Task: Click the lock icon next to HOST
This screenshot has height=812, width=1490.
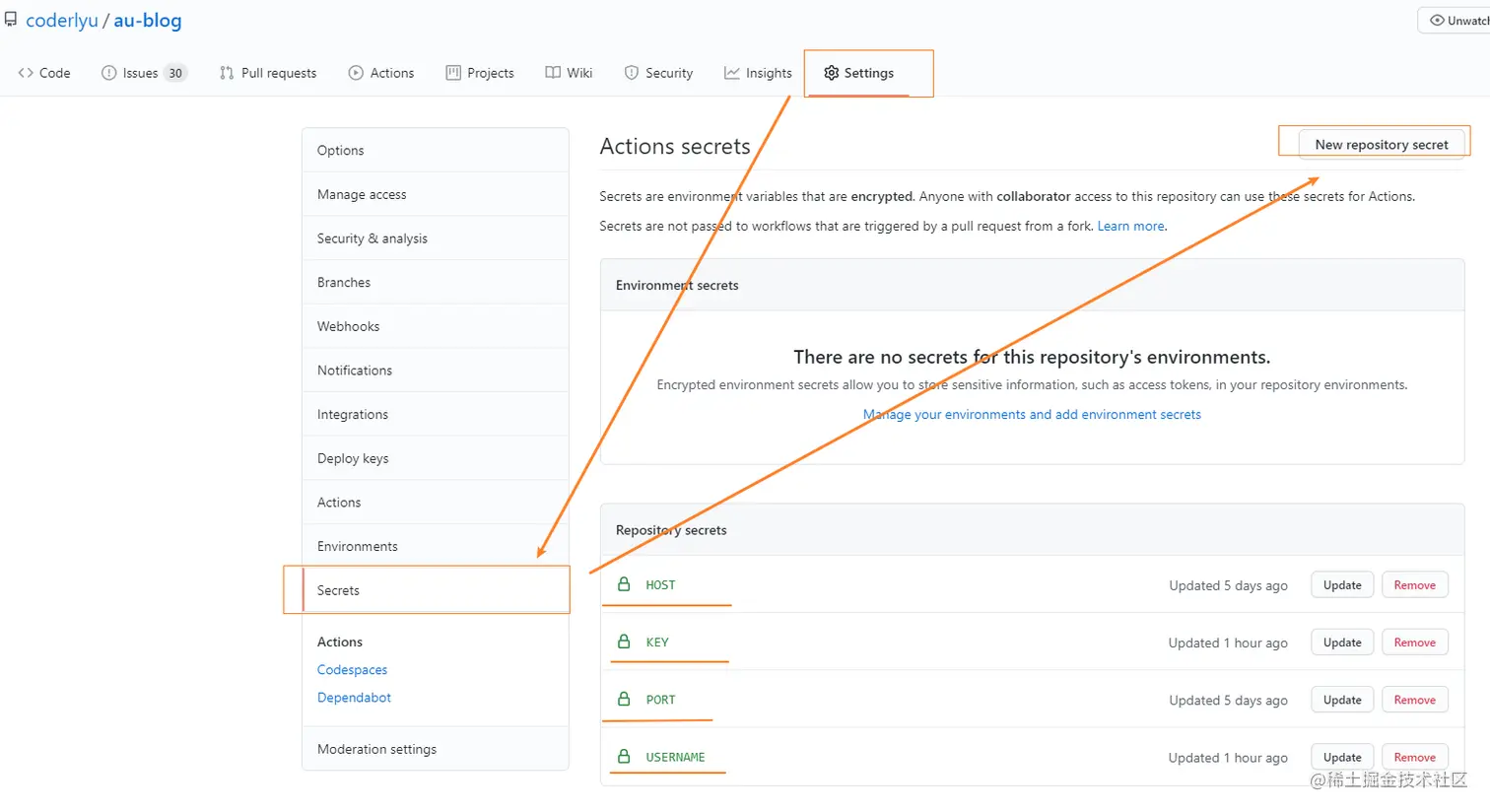Action: point(624,584)
